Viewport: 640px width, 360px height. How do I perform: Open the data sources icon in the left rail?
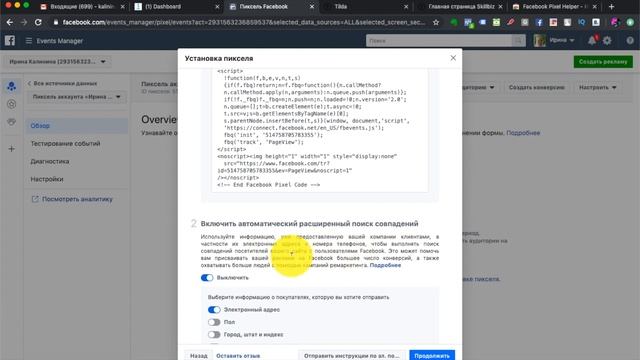point(11,86)
